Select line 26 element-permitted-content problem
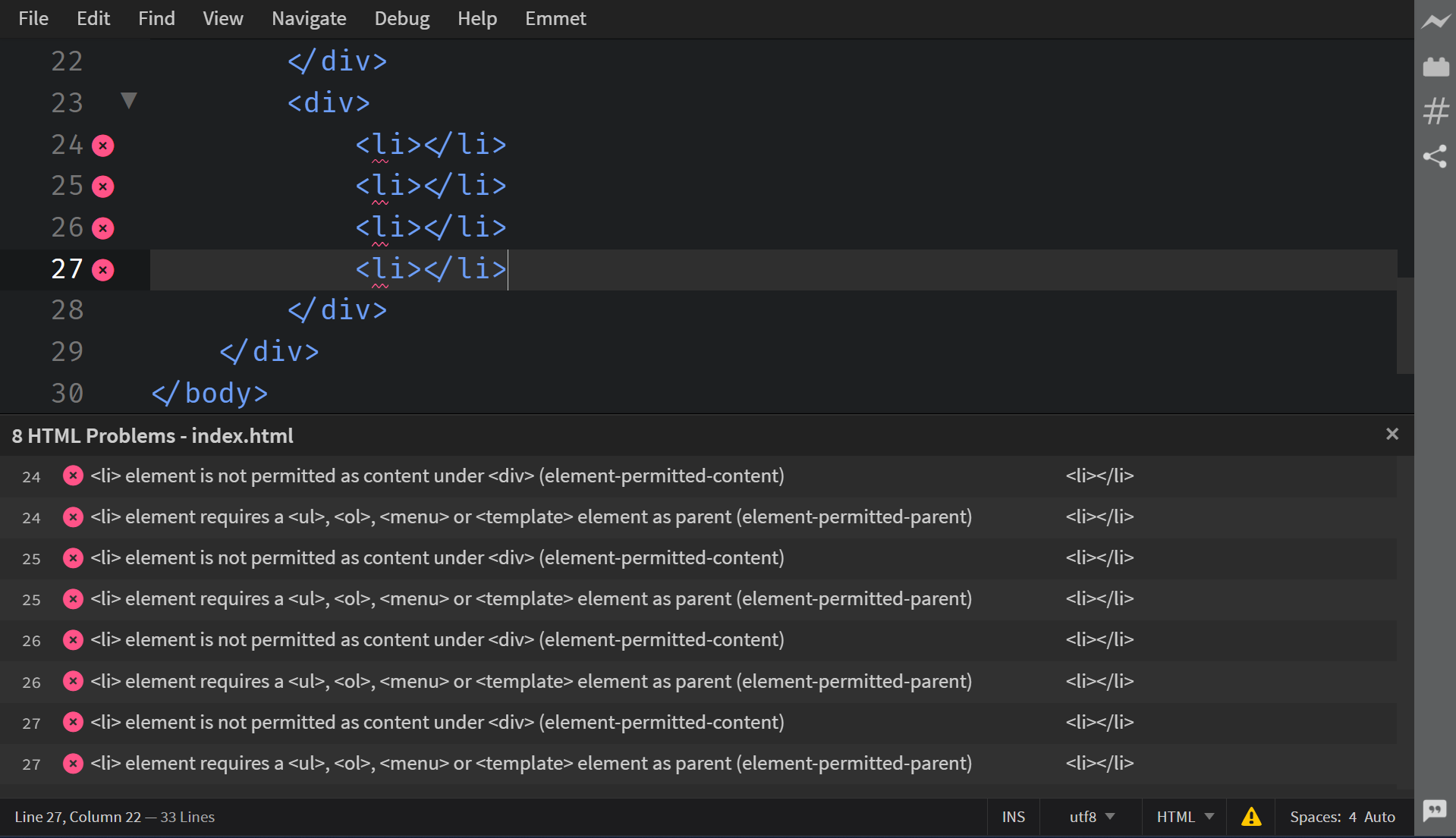1456x838 pixels. 698,640
